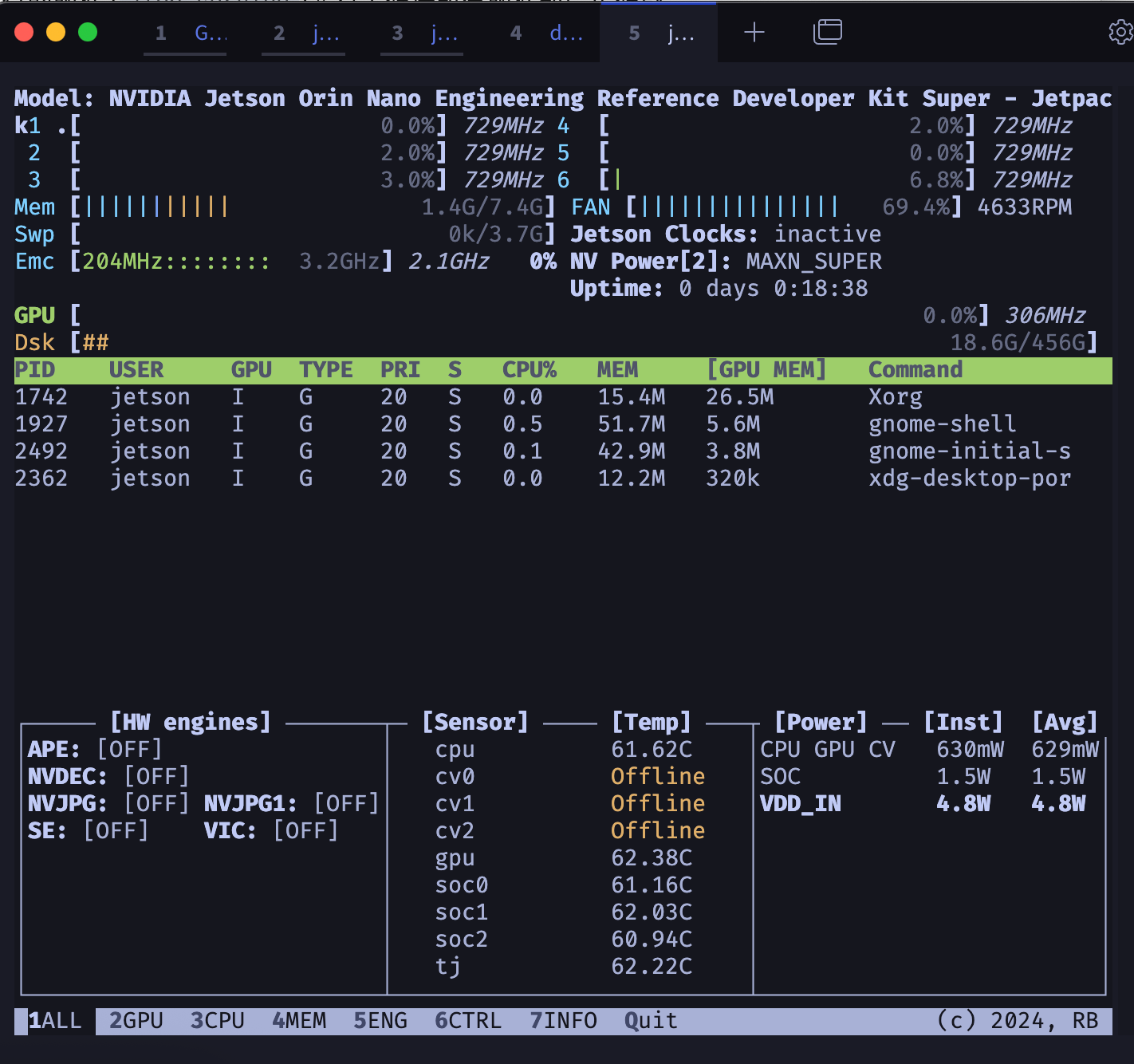This screenshot has width=1134, height=1064.
Task: Click the NVJPG1 [OFF] engine status
Action: tap(292, 804)
